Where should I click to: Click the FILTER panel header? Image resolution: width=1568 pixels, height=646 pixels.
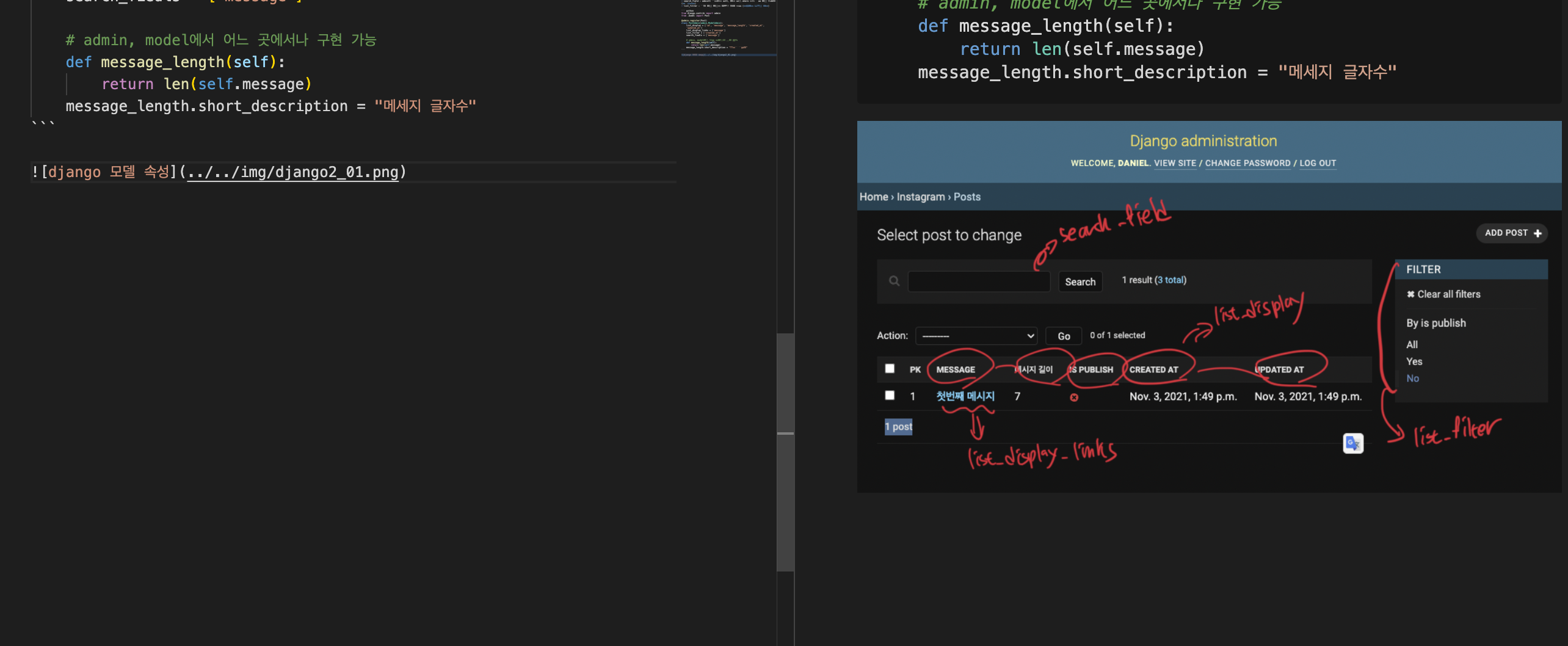tap(1471, 269)
